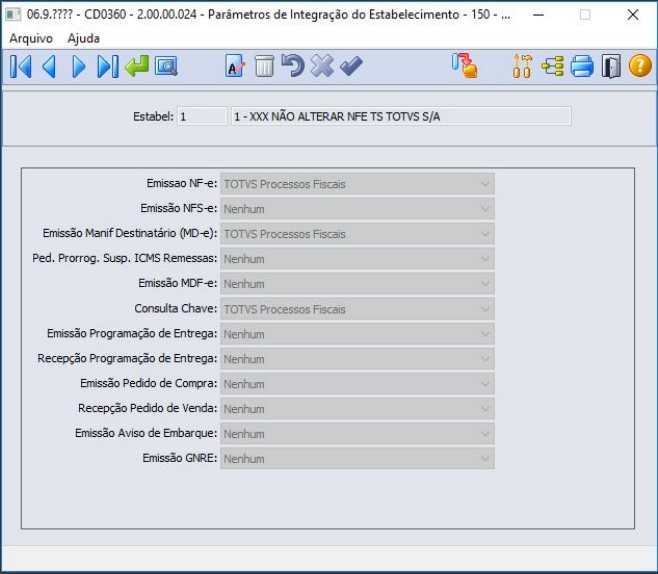
Task: Click the 'Emissão GNRE:' label
Action: tap(180, 458)
